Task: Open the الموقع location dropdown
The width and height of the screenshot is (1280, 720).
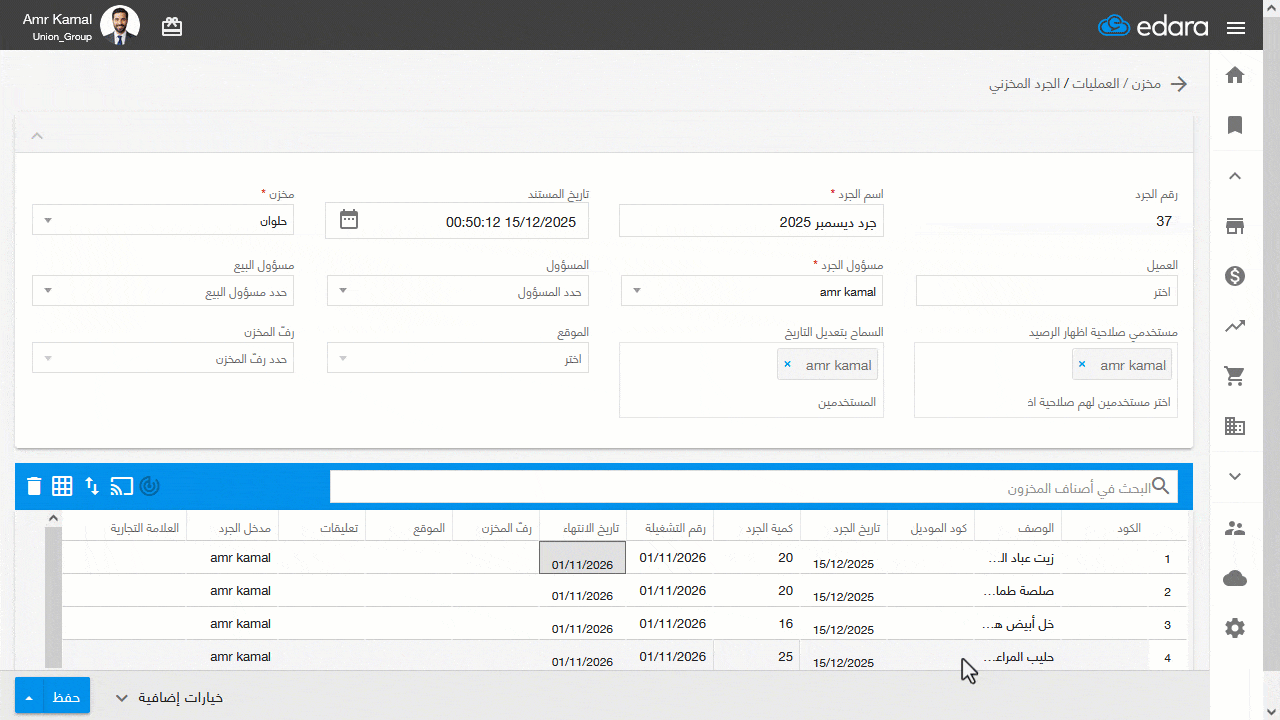Action: (458, 358)
